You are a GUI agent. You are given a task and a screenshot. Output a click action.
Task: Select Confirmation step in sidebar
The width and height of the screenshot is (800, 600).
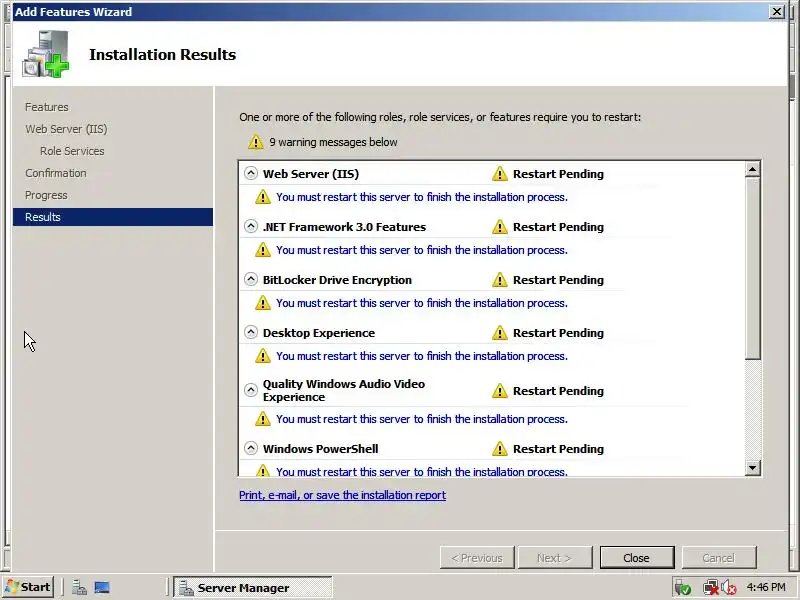pos(56,173)
